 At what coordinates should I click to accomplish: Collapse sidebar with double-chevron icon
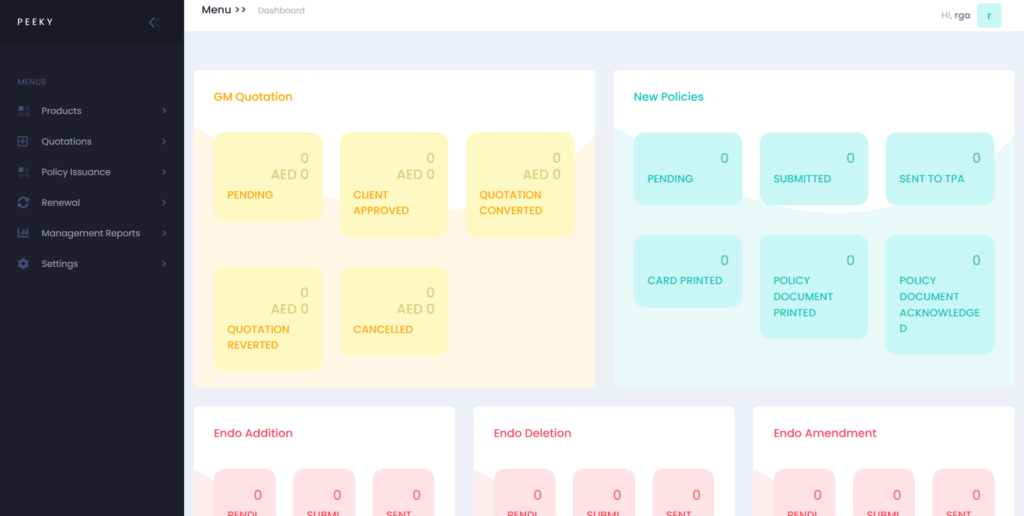click(x=153, y=22)
